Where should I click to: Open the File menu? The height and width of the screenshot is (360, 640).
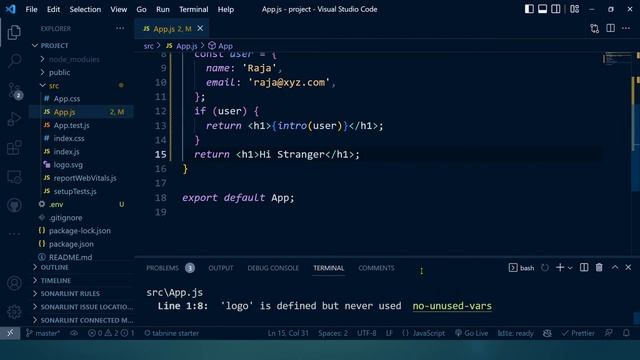tap(31, 9)
